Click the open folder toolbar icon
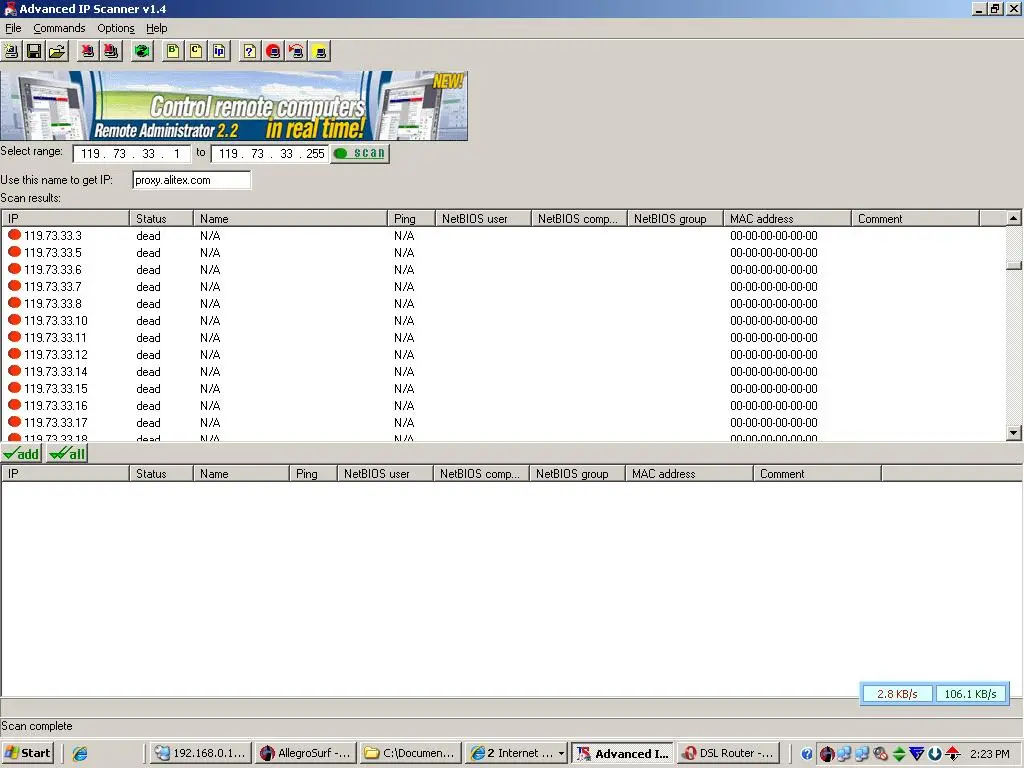Image resolution: width=1024 pixels, height=768 pixels. tap(57, 51)
